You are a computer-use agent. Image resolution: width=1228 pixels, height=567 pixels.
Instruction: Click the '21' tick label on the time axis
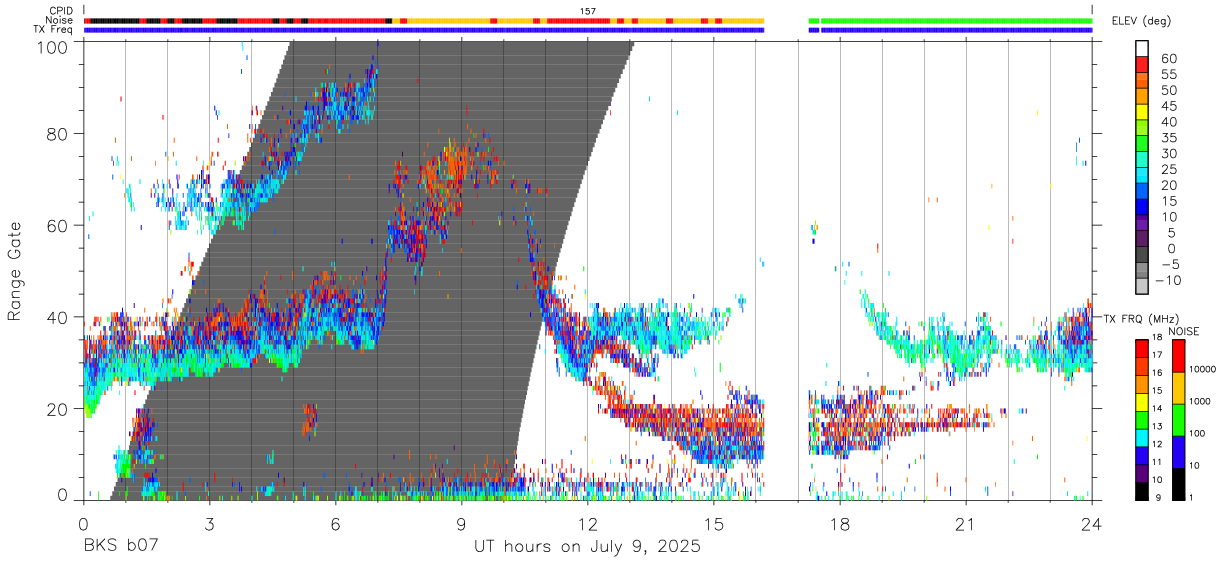[965, 524]
